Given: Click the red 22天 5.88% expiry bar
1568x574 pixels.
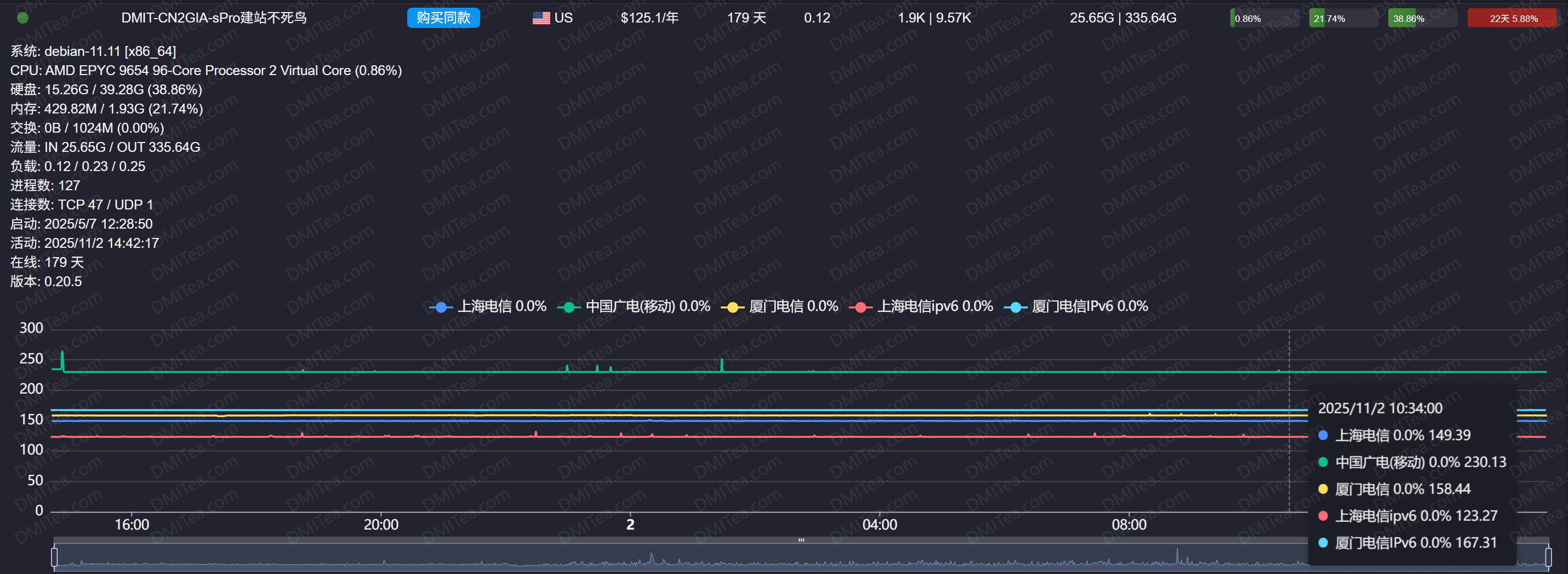Looking at the screenshot, I should tap(1513, 18).
